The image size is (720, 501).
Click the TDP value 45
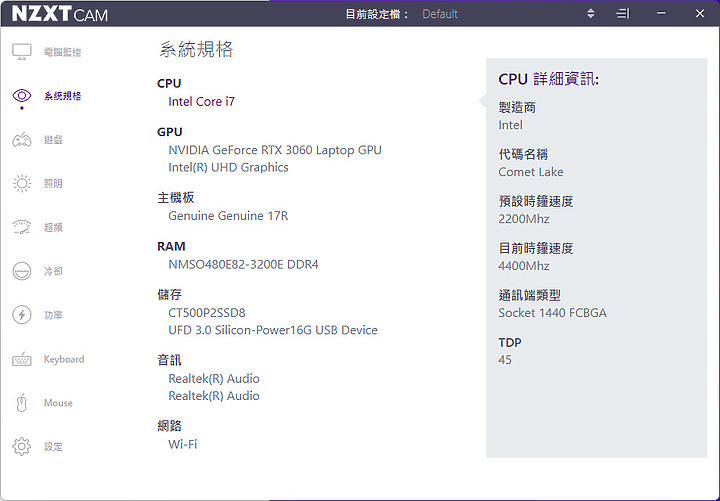point(505,360)
